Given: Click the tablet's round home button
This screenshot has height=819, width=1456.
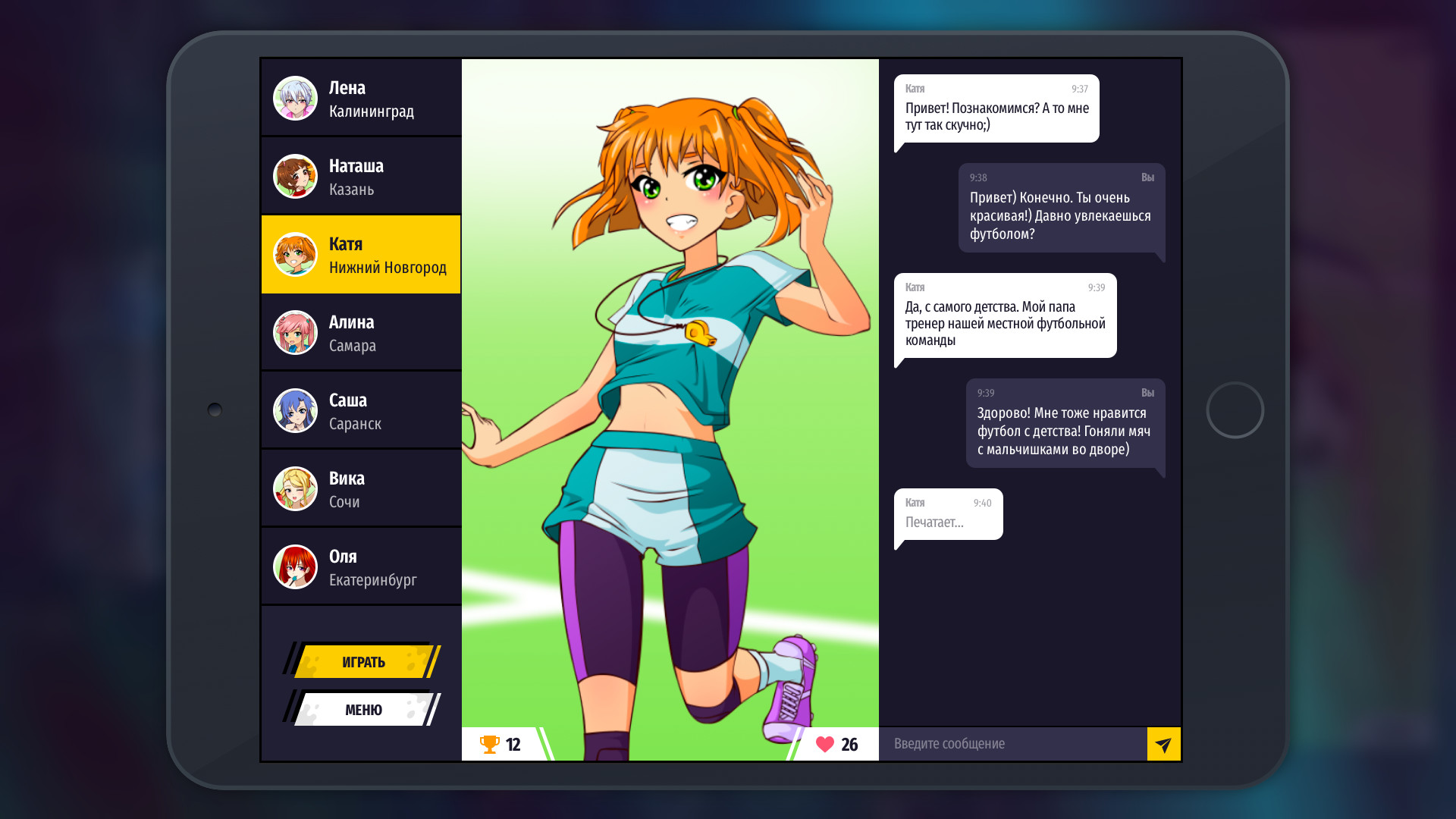Looking at the screenshot, I should pyautogui.click(x=1235, y=410).
